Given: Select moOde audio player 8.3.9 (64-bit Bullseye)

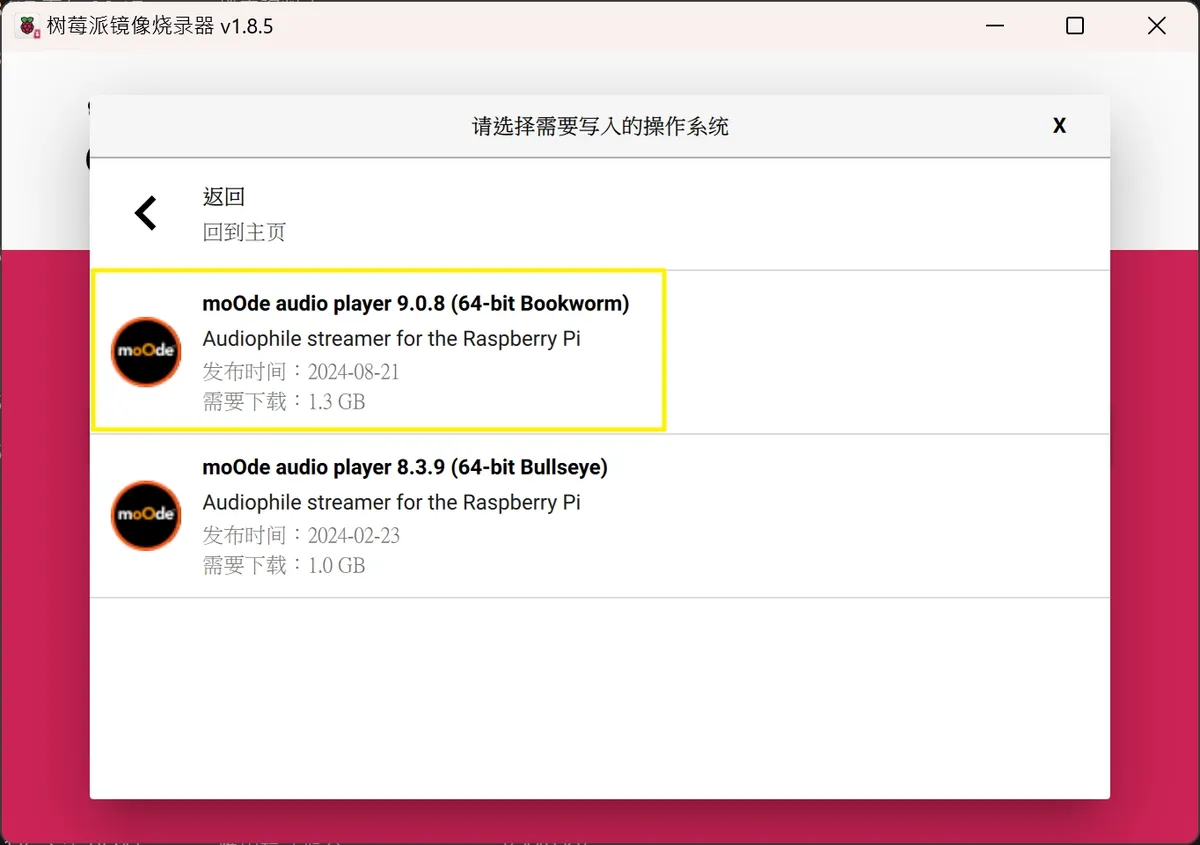Looking at the screenshot, I should [x=600, y=516].
